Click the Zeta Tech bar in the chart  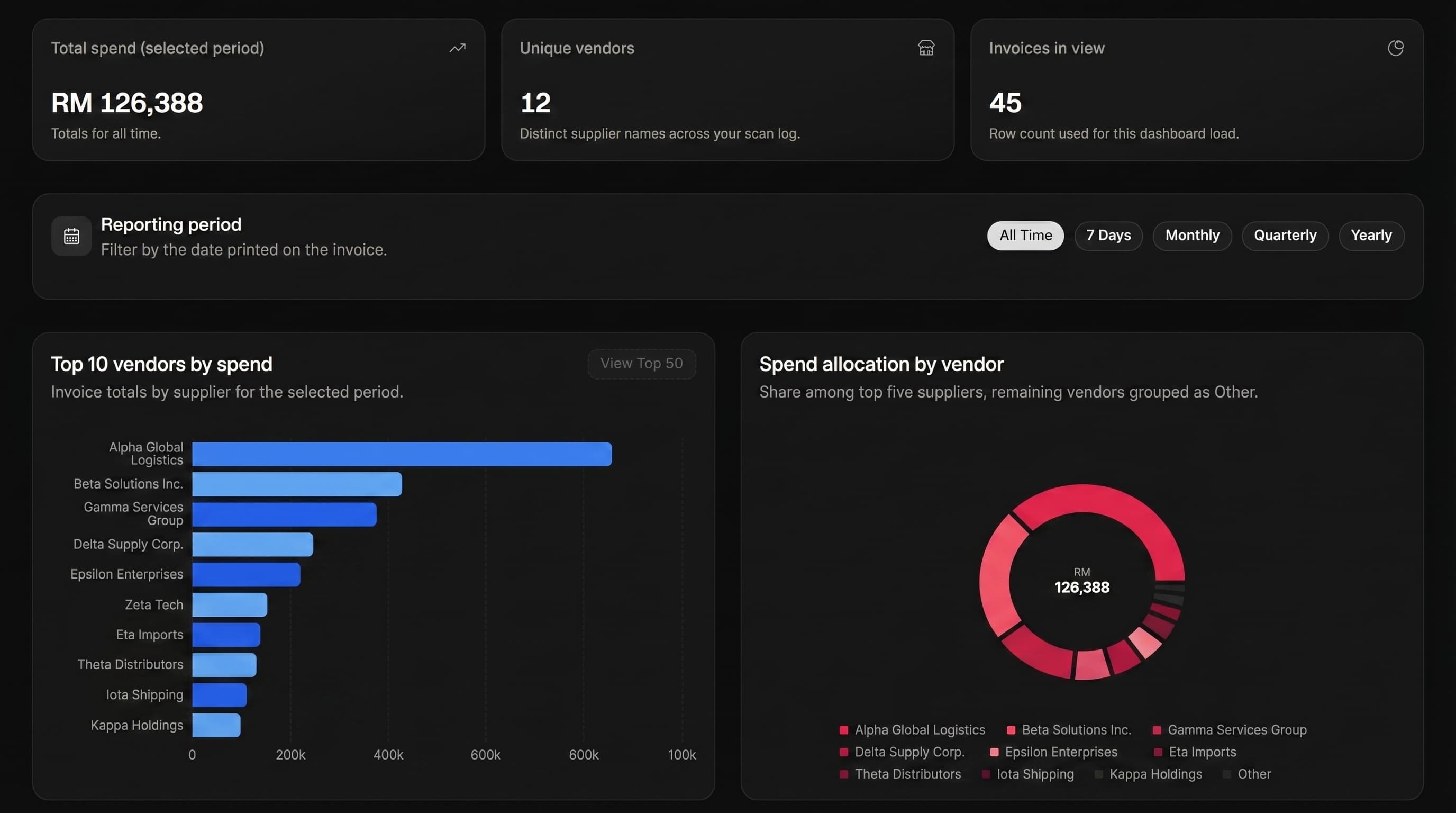[x=229, y=604]
